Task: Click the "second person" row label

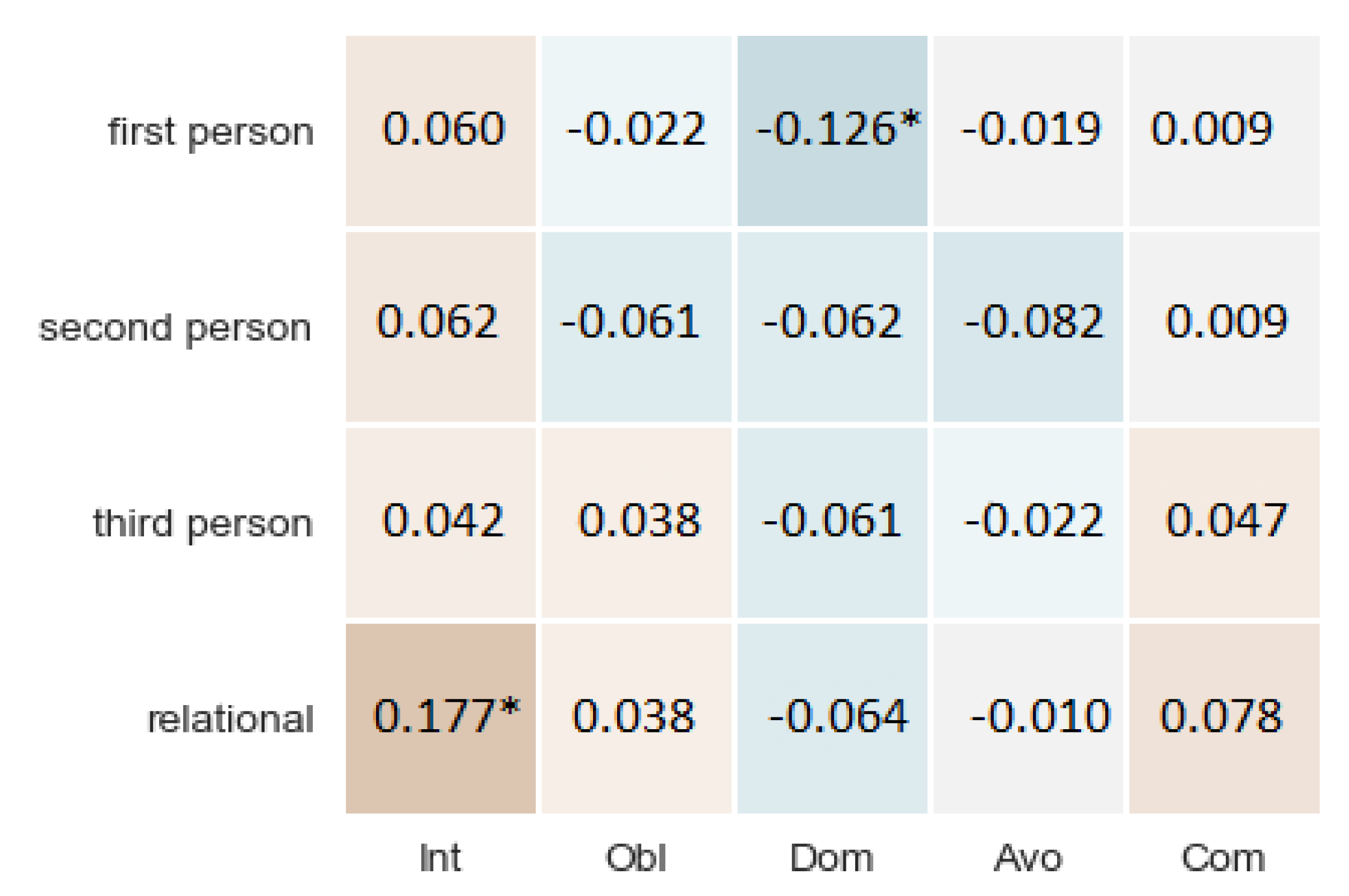Action: click(175, 328)
